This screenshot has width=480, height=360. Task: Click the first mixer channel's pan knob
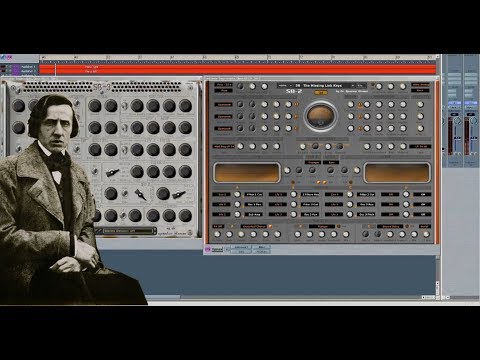(458, 121)
